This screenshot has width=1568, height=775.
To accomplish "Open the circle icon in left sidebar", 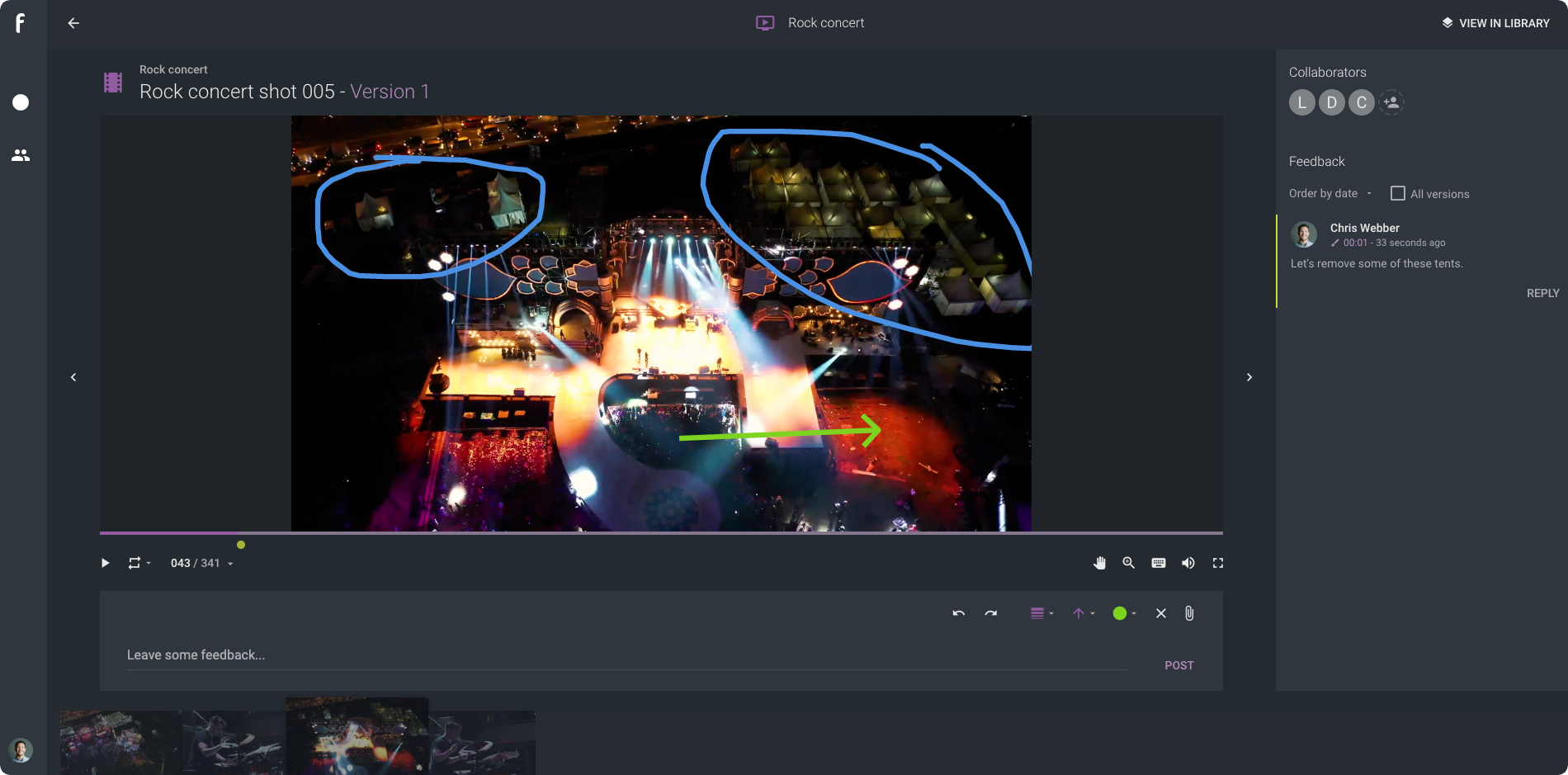I will coord(21,102).
